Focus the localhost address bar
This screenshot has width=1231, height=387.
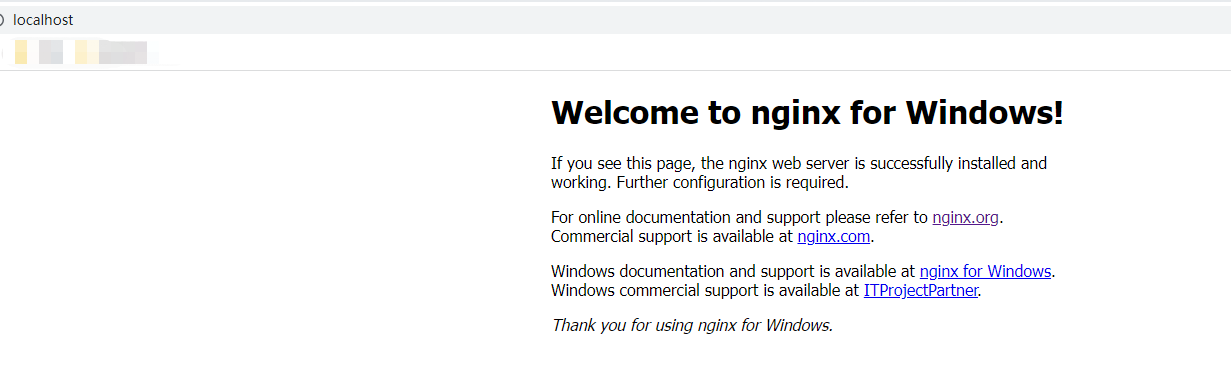click(x=615, y=20)
